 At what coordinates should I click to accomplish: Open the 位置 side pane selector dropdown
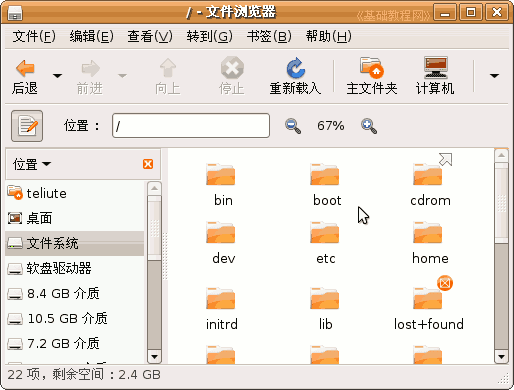32,164
